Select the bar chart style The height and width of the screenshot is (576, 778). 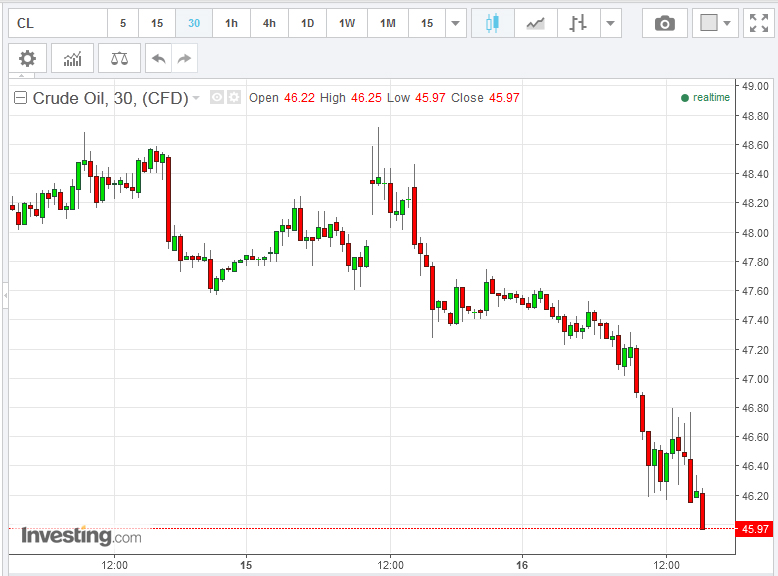(578, 23)
